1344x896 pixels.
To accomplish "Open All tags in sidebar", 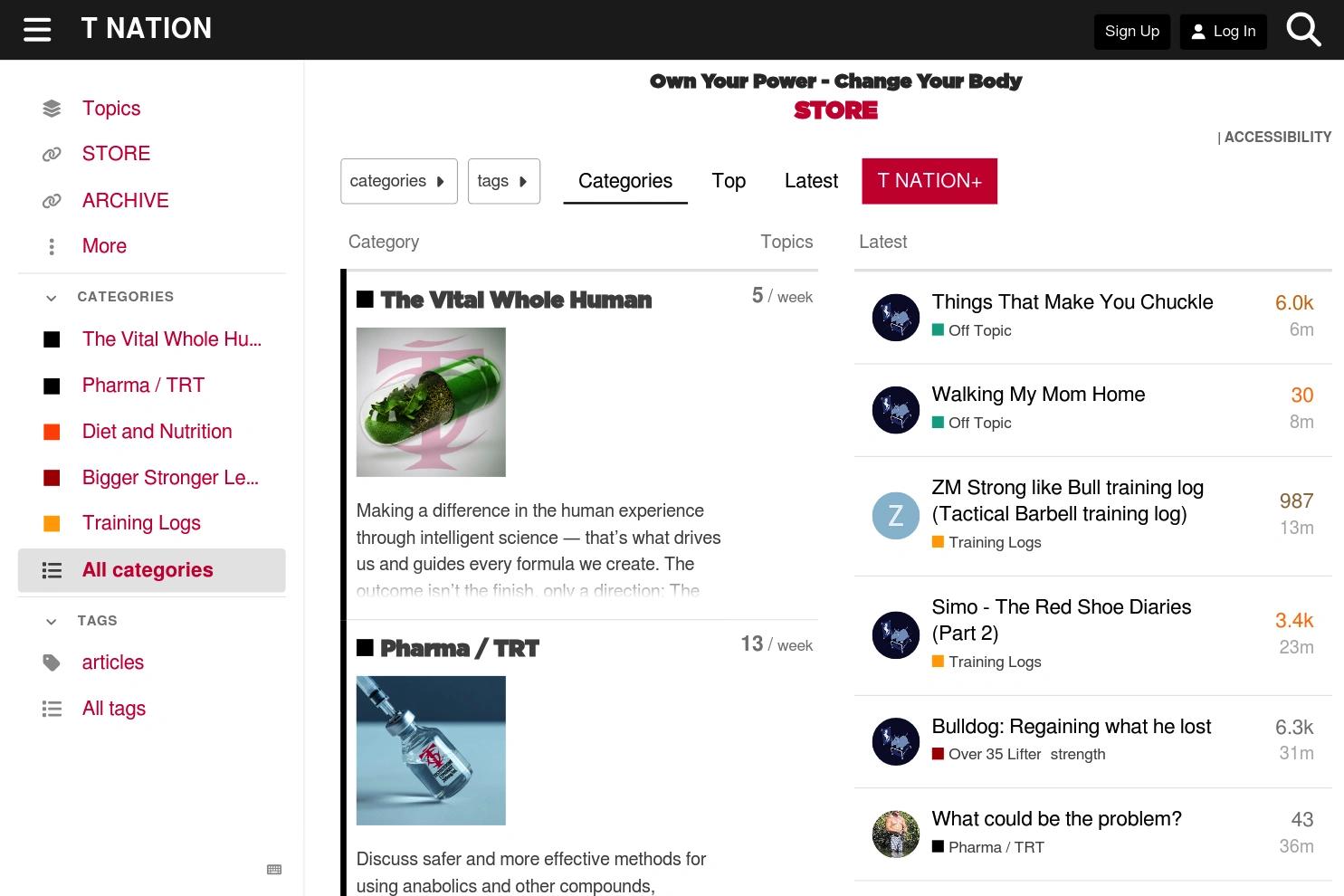I will (x=114, y=709).
